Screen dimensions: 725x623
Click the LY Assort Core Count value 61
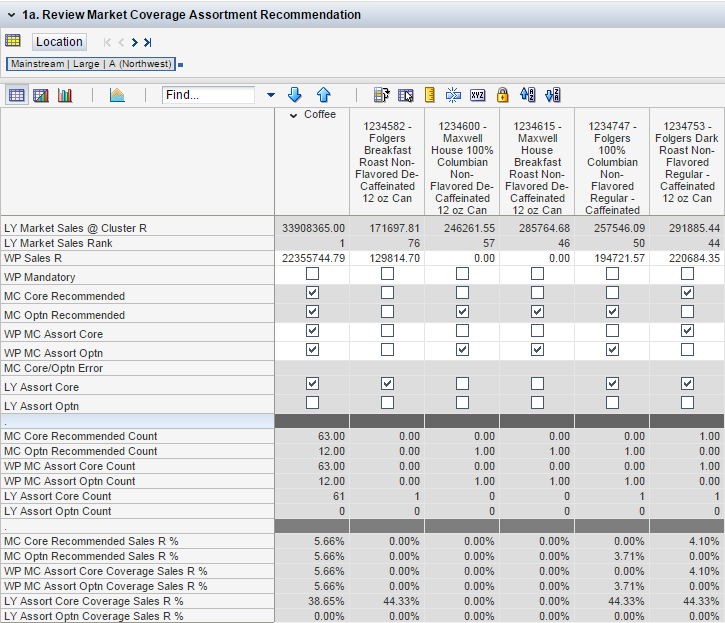point(313,496)
